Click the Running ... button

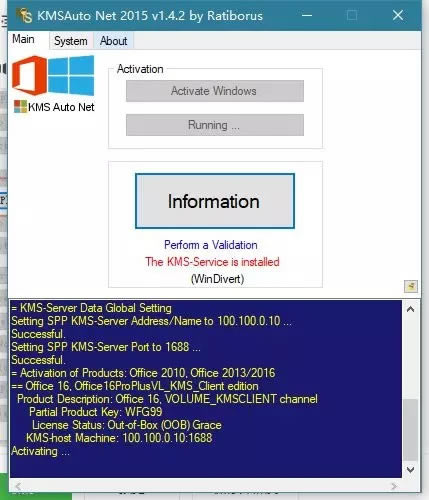click(x=215, y=125)
